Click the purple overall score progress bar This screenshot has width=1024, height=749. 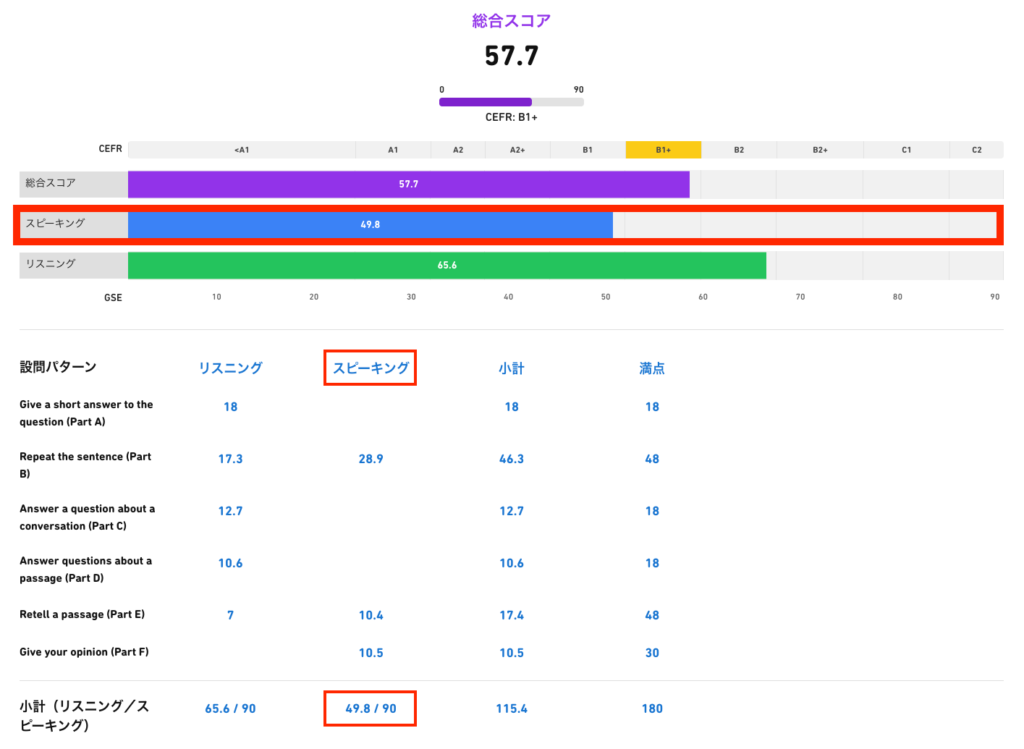tap(511, 102)
